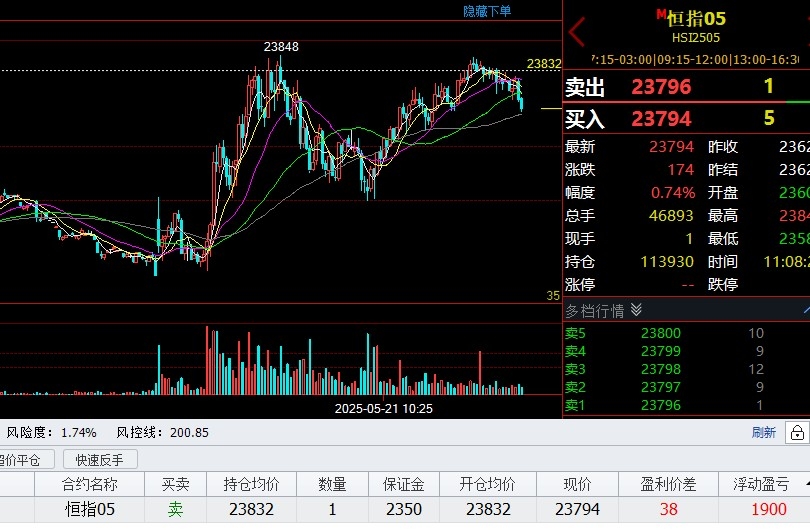The height and width of the screenshot is (530, 810).
Task: Click the 盈利价差 column header
Action: pos(668,484)
